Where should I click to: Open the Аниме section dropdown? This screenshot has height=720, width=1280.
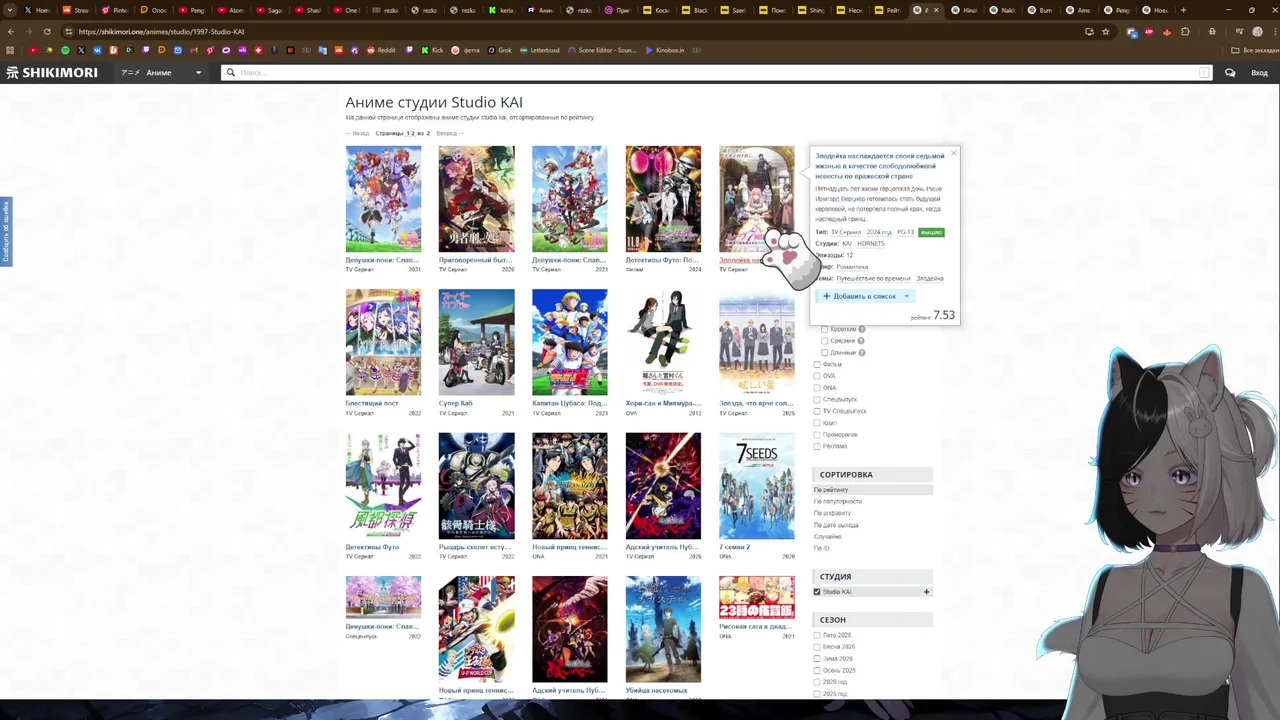point(162,72)
